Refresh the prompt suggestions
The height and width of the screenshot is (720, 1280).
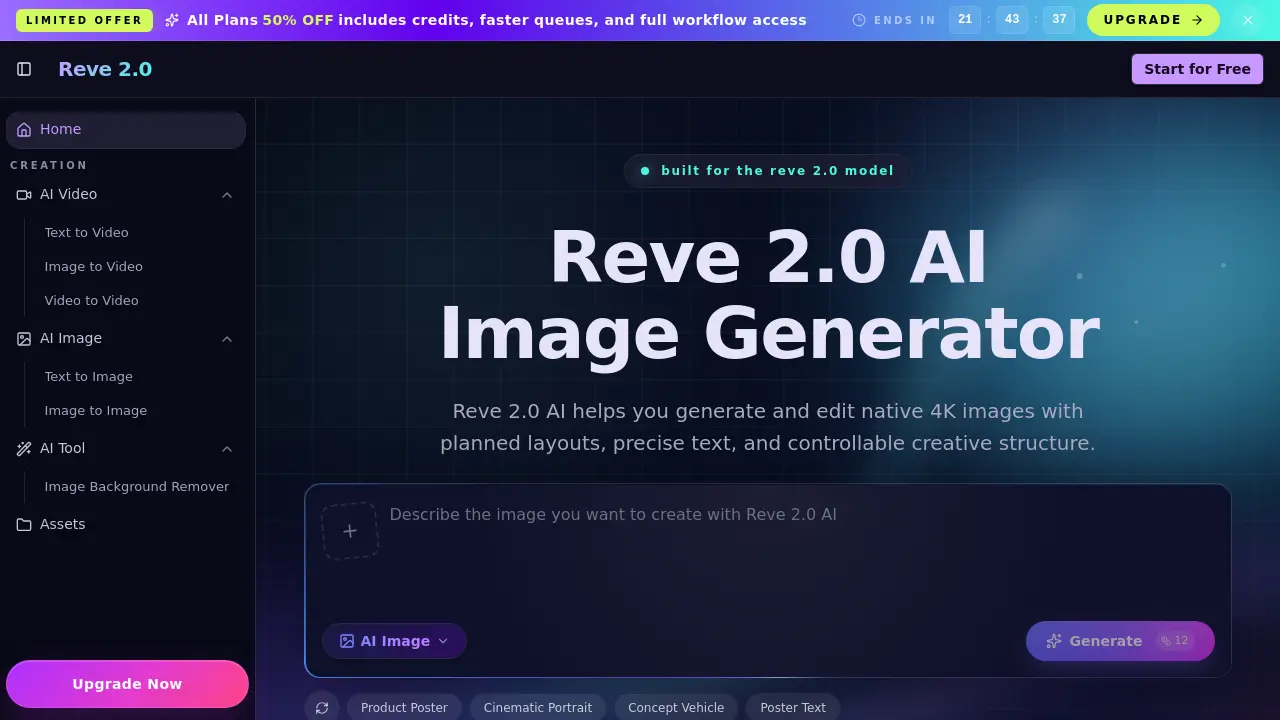[x=322, y=708]
